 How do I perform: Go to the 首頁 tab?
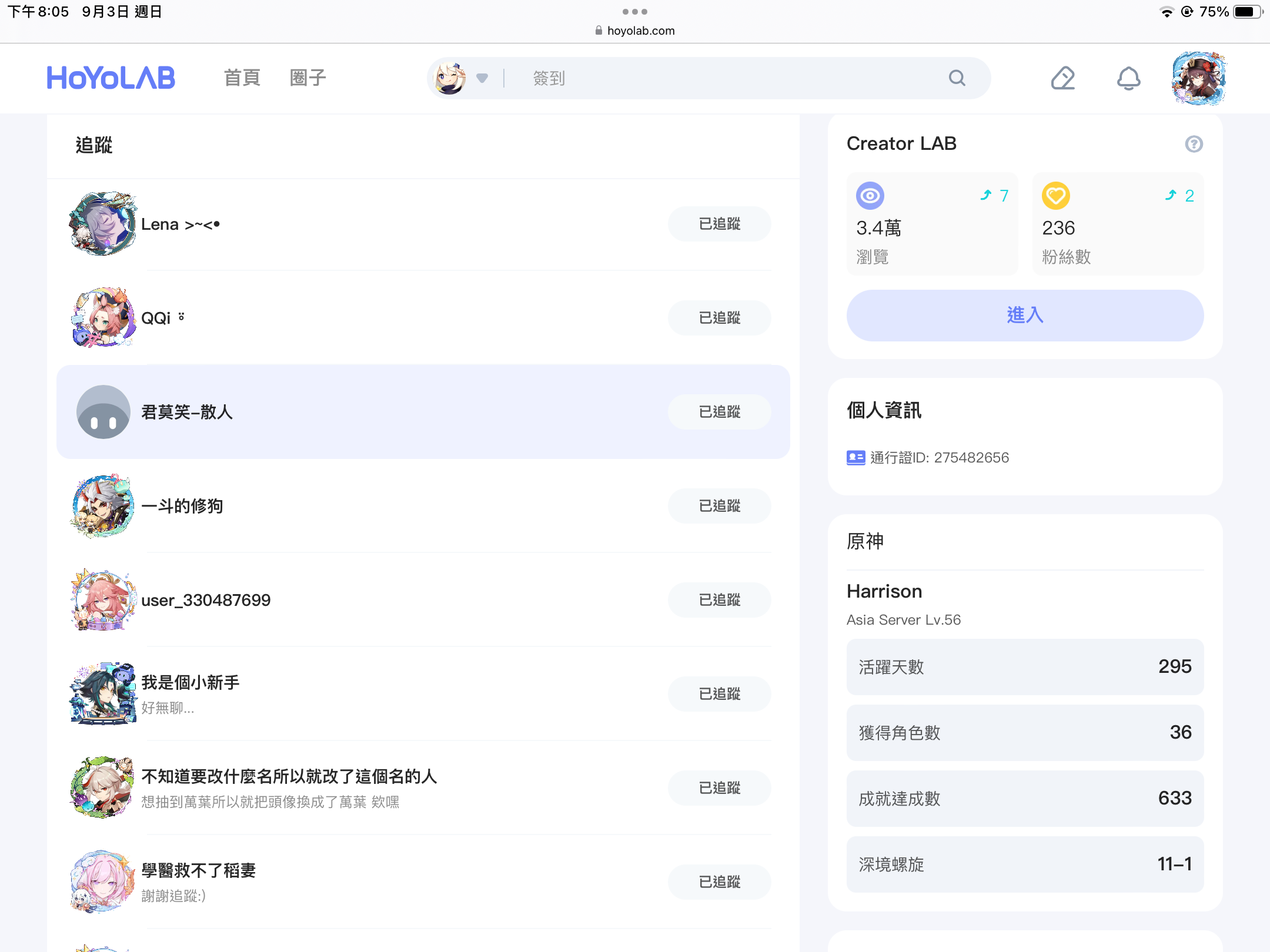(x=242, y=78)
